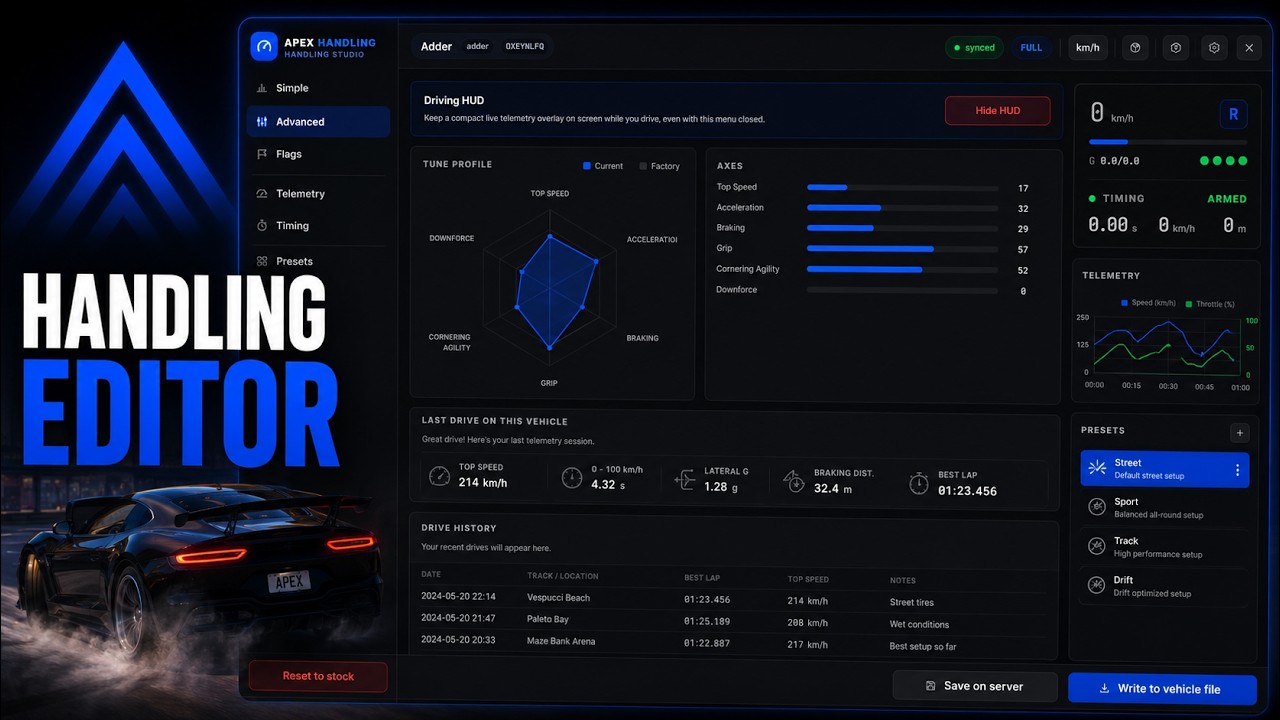Toggle the Factory series in Tune Profile legend
Image resolution: width=1280 pixels, height=720 pixels.
[659, 166]
